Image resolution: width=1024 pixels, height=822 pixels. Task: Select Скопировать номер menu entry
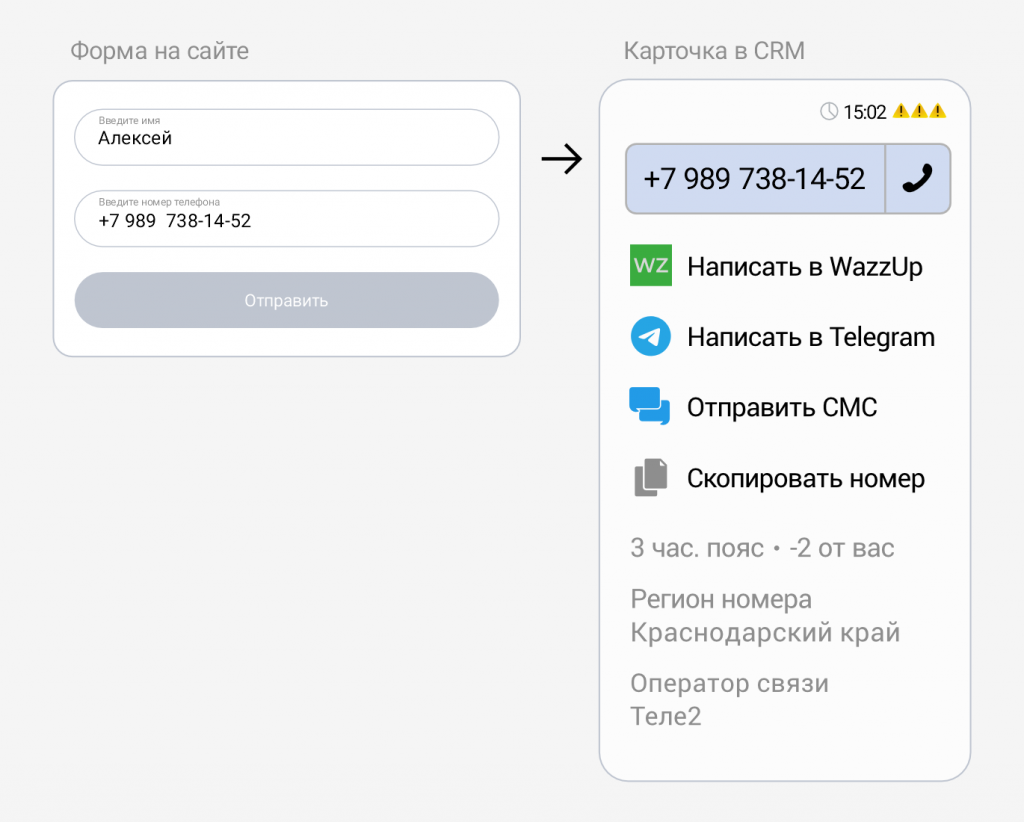pyautogui.click(x=805, y=479)
